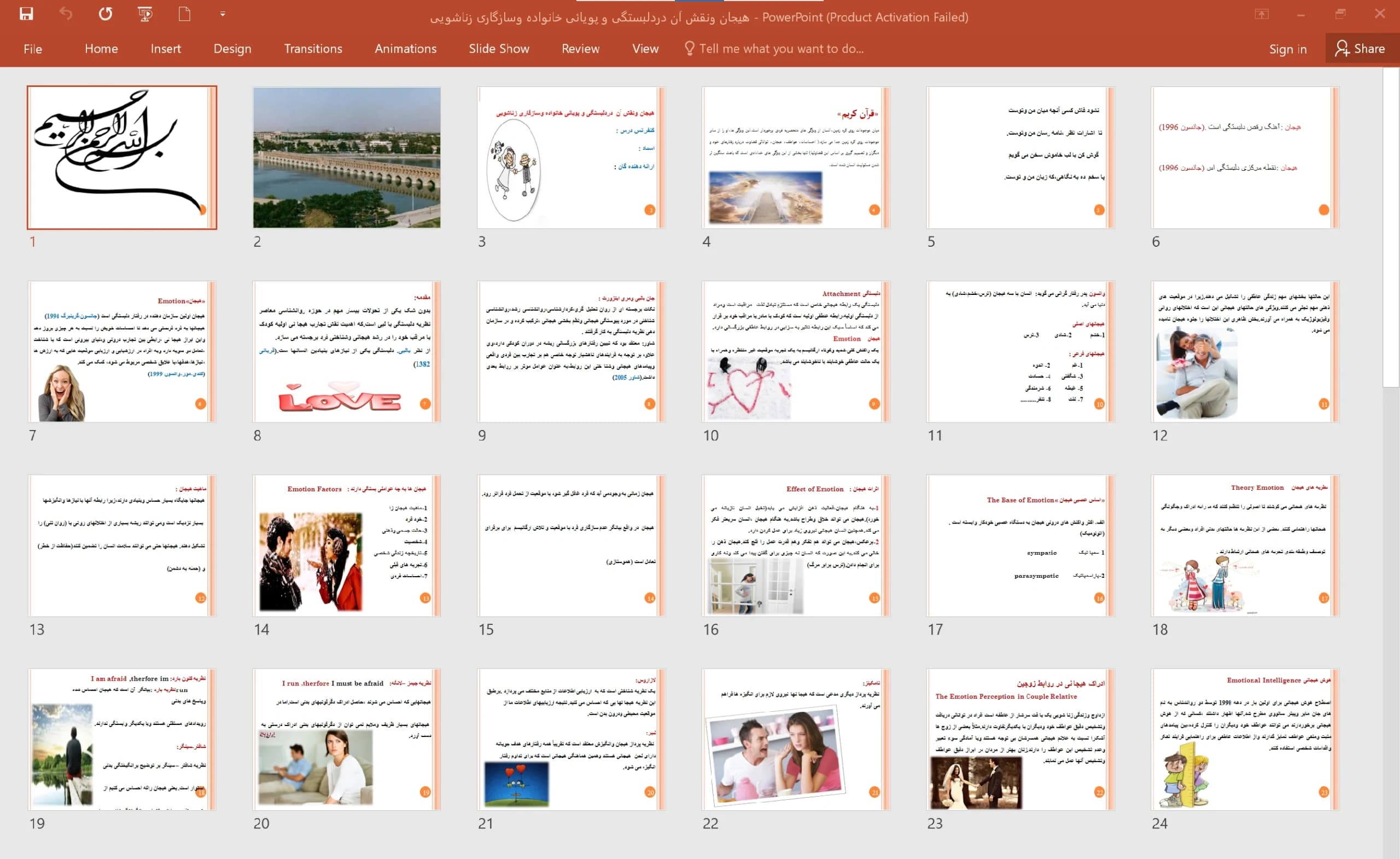Click the vertical scrollbar thumb
Viewport: 1400px width, 859px height.
pos(1391,228)
